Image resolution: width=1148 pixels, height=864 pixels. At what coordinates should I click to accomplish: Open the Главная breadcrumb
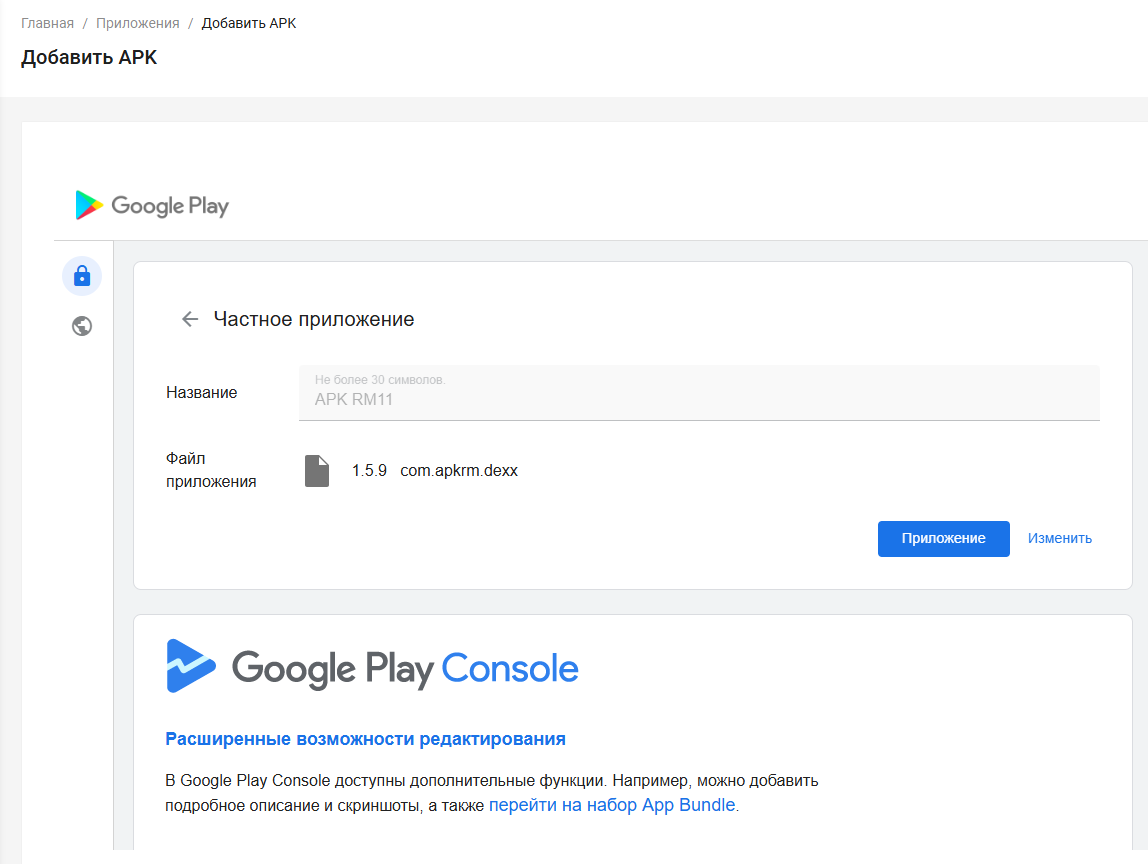tap(47, 23)
